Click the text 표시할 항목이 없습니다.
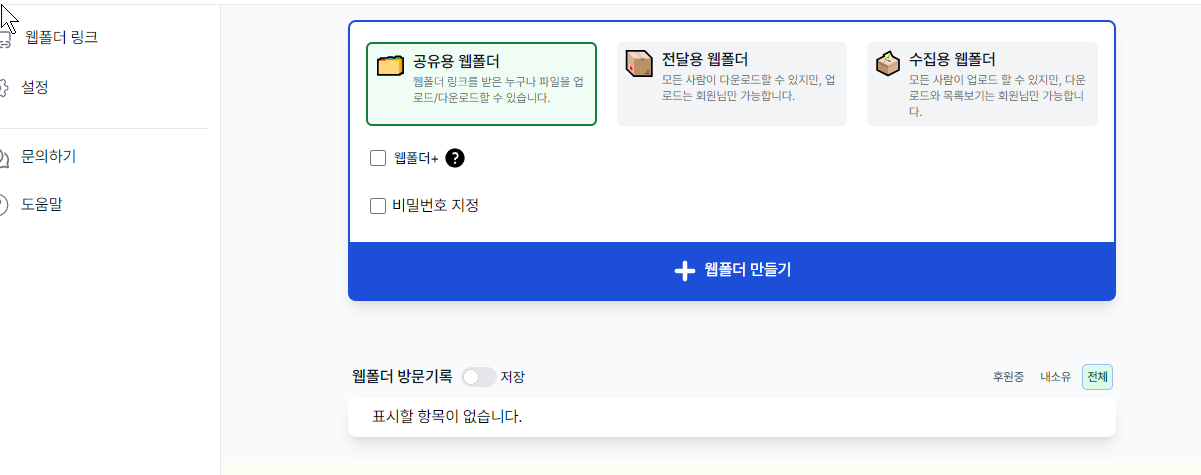 coord(447,416)
